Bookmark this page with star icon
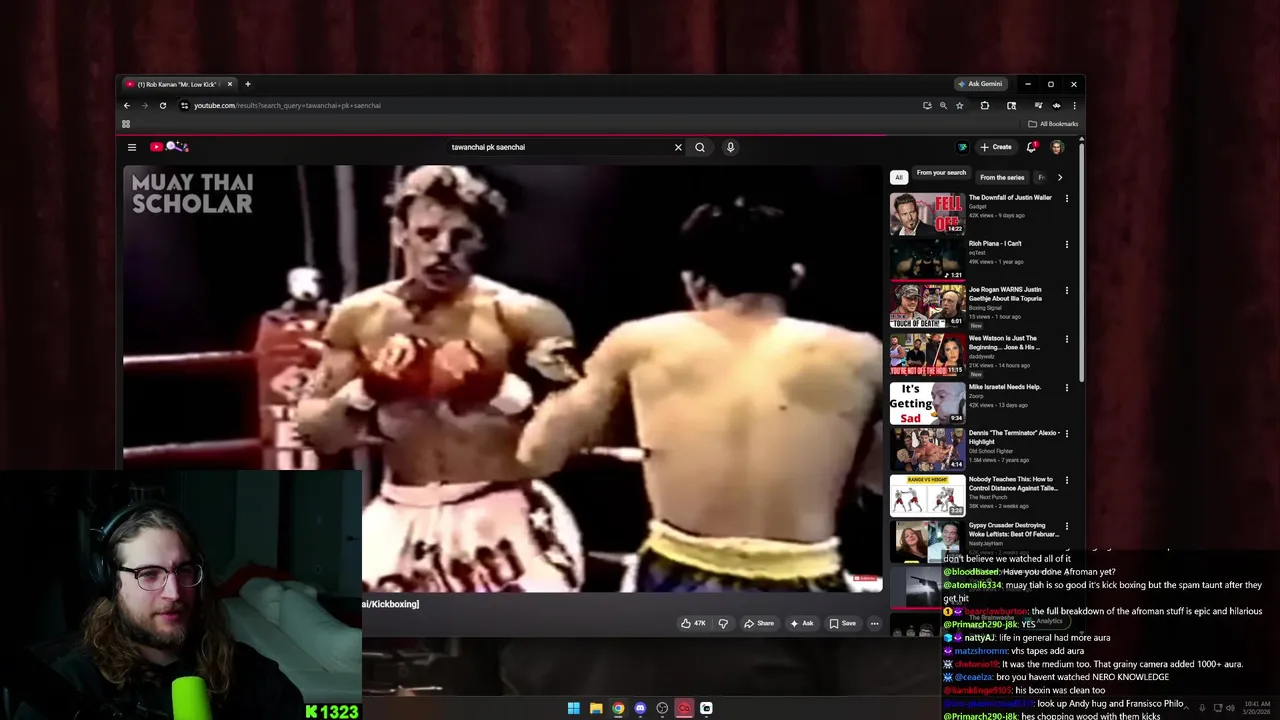 (x=959, y=105)
